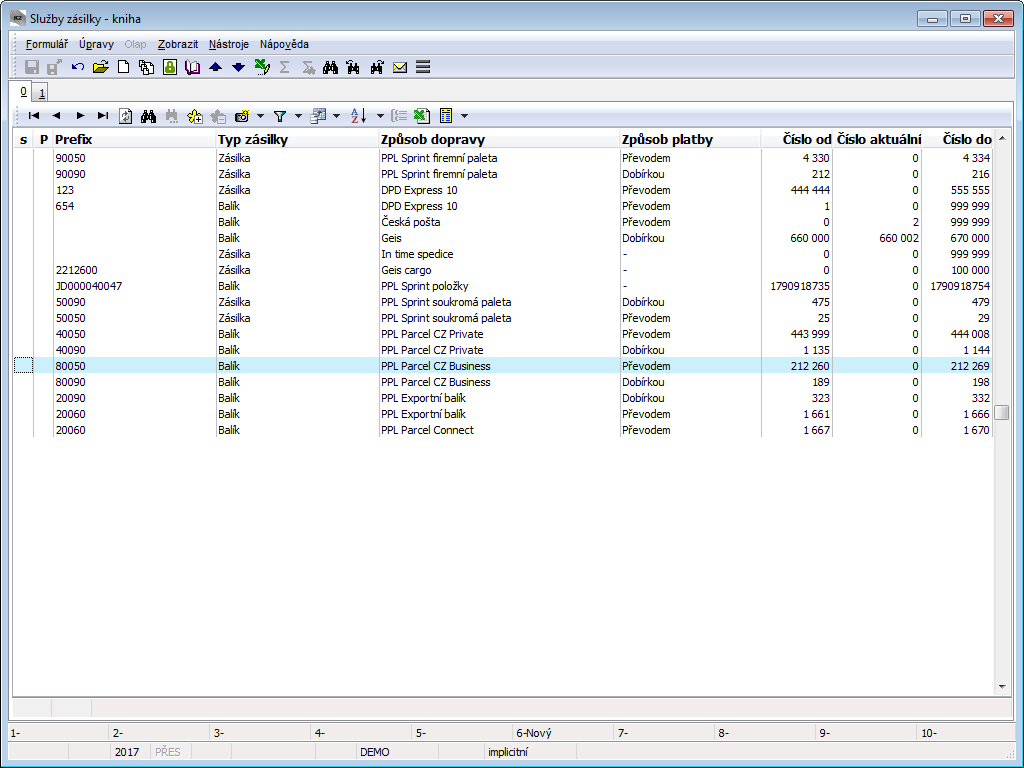This screenshot has height=768, width=1024.
Task: Open the Nástroje menu
Action: (229, 44)
